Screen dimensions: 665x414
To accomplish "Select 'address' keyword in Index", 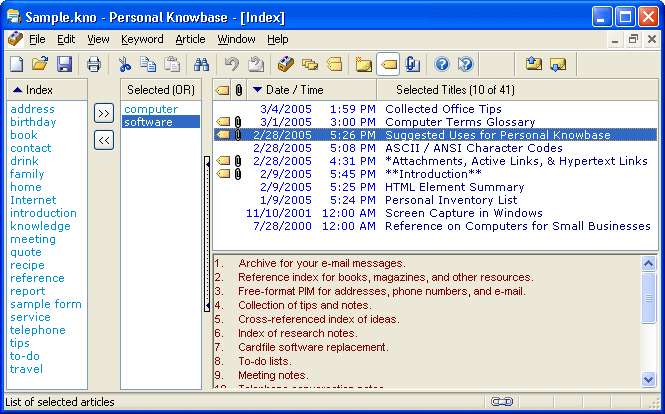I will pos(33,109).
